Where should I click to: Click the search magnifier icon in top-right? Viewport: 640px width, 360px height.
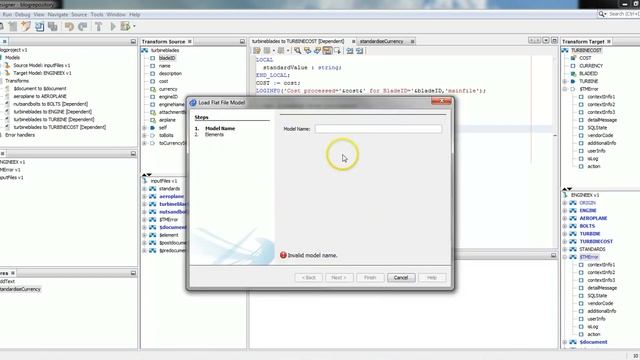602,14
